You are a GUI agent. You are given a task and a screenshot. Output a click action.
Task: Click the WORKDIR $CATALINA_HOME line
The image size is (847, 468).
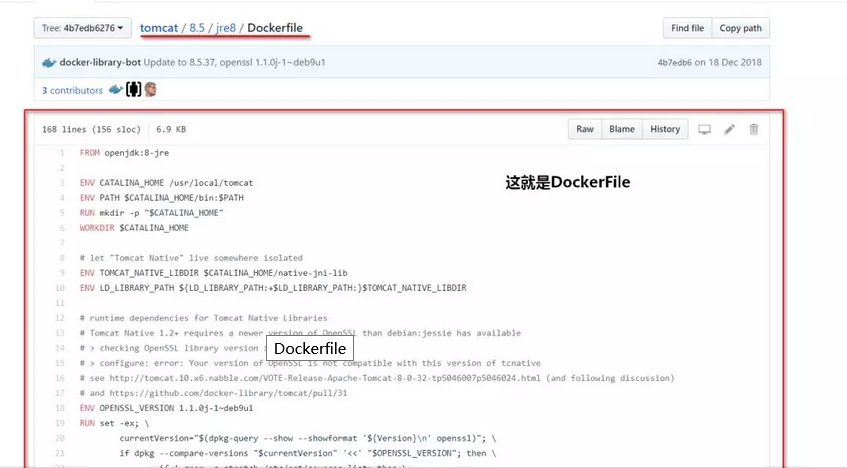(x=134, y=228)
